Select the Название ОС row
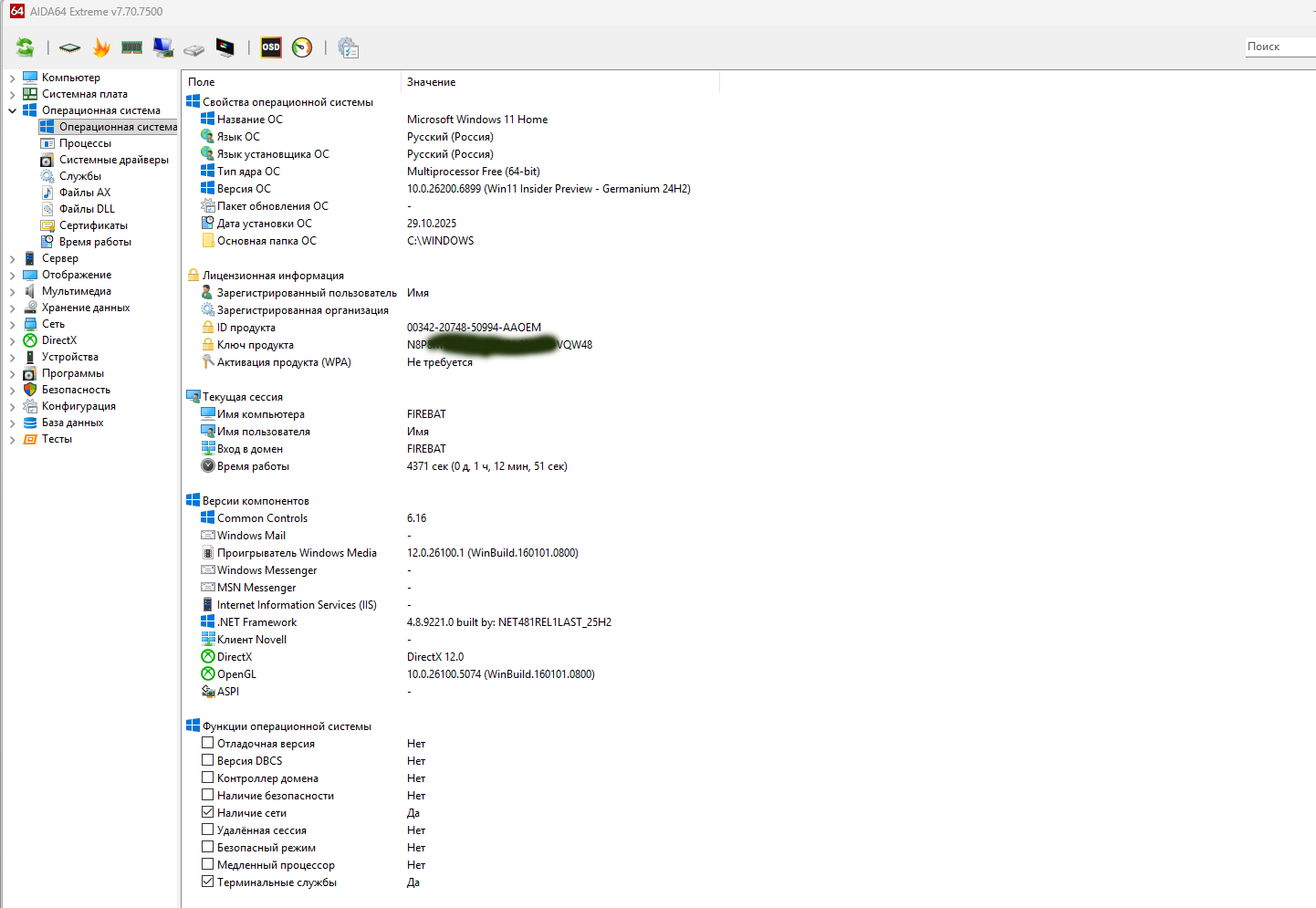Viewport: 1316px width, 908px height. (451, 120)
